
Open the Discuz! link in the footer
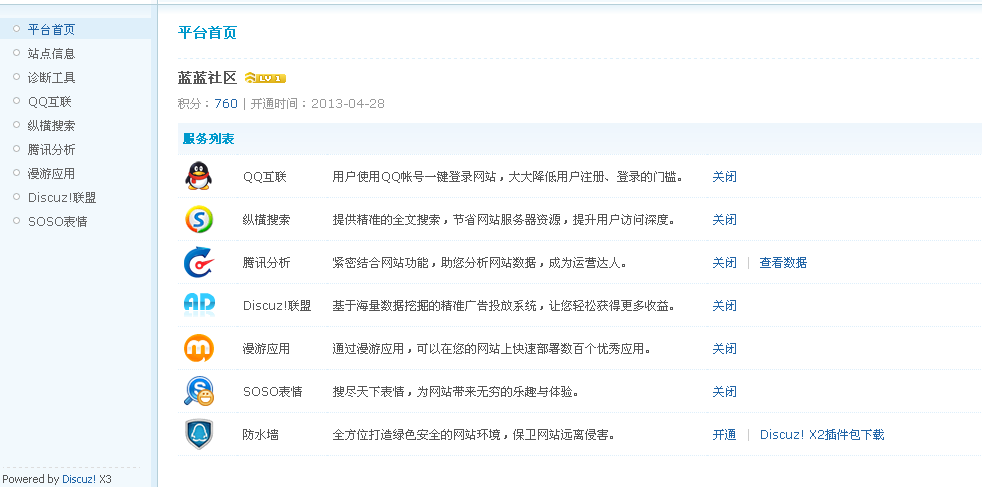pos(79,479)
